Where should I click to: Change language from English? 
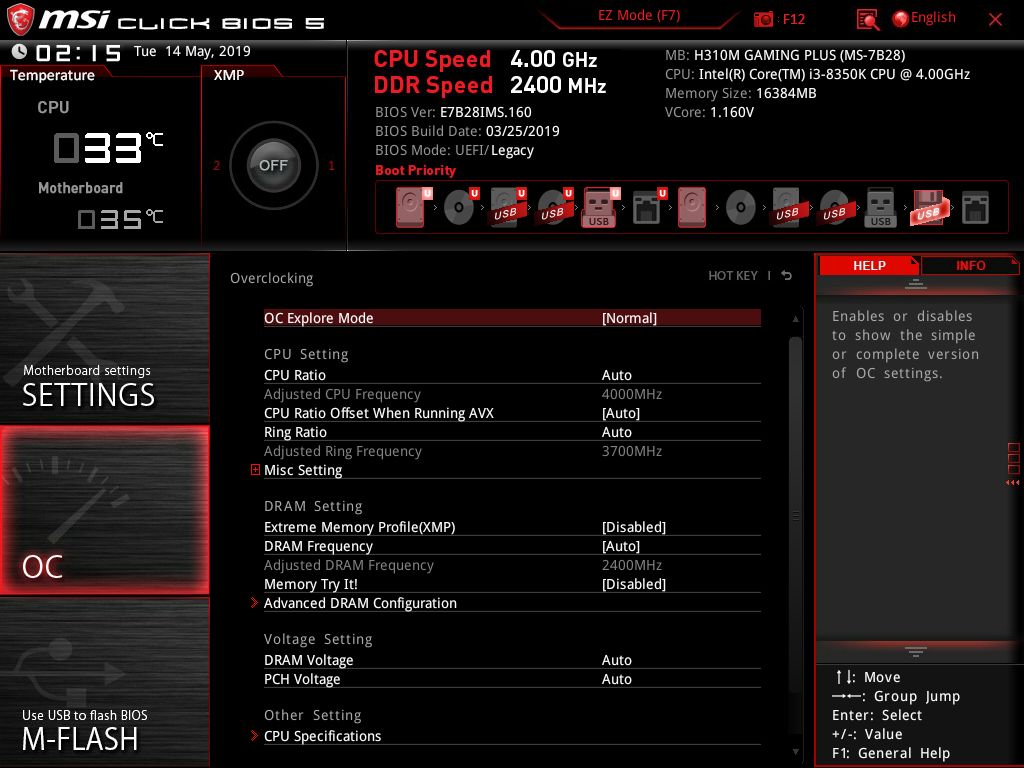coord(933,18)
